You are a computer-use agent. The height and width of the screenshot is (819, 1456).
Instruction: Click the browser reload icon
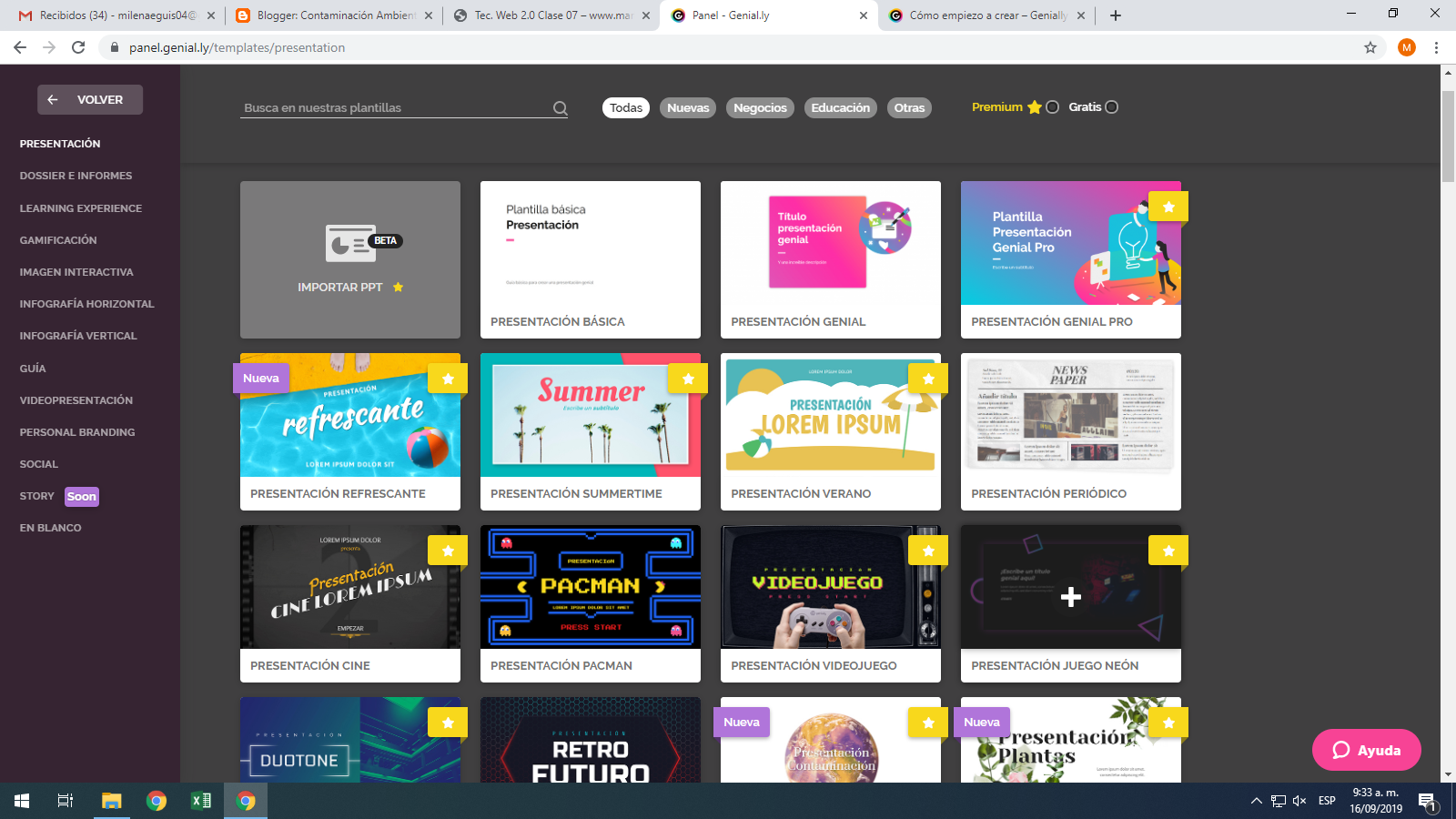click(76, 47)
